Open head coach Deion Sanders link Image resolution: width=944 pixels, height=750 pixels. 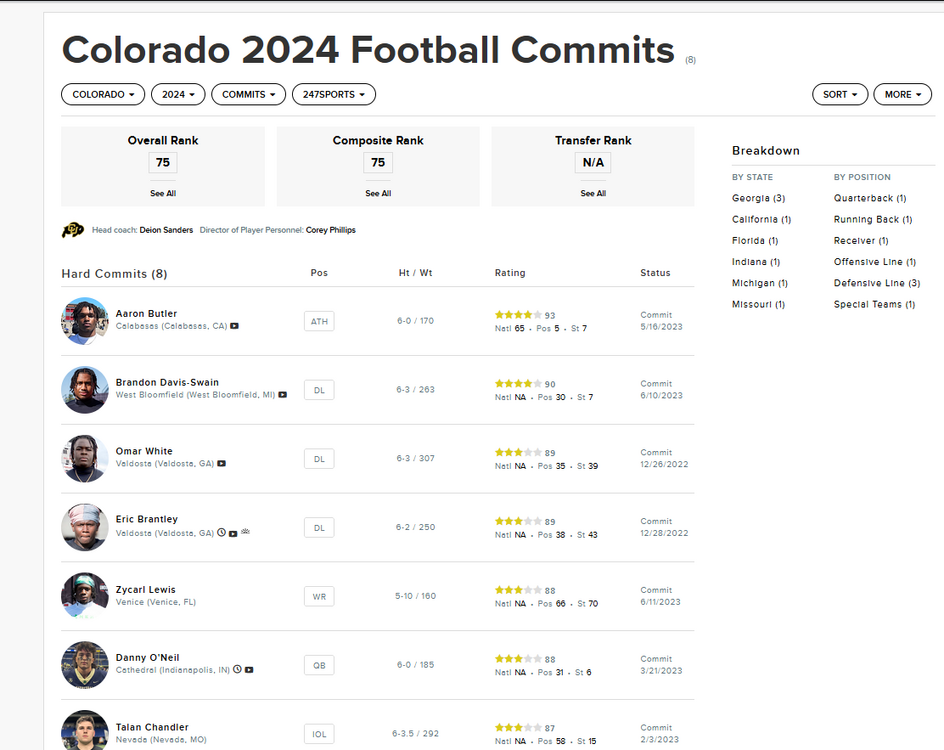click(166, 230)
